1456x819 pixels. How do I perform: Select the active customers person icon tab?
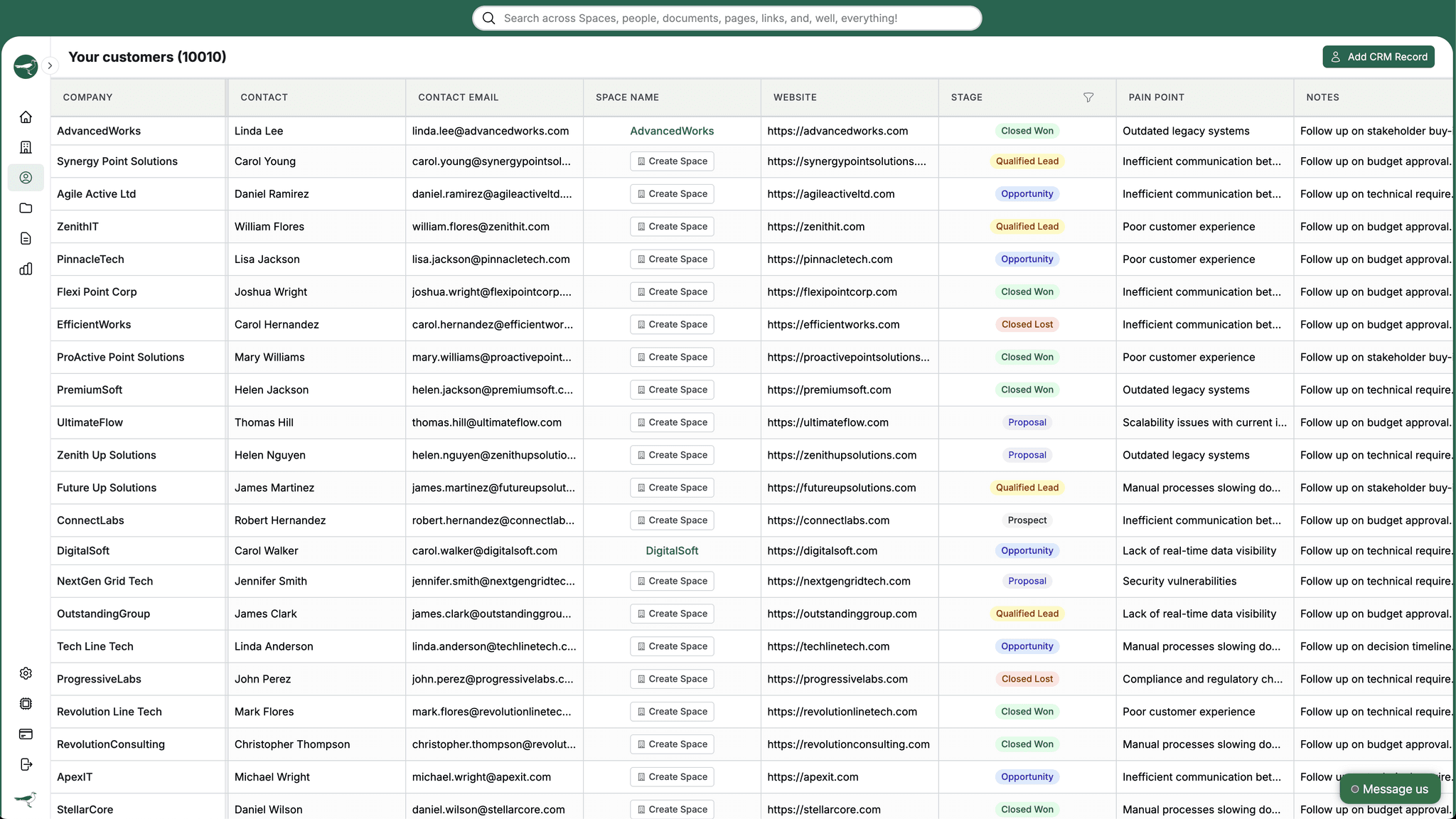[x=26, y=178]
